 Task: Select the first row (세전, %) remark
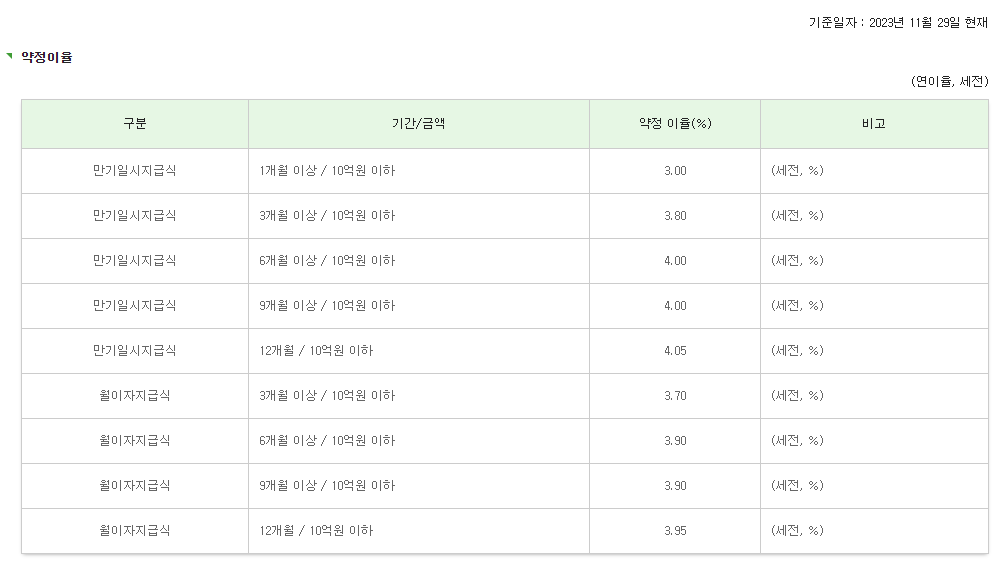point(797,171)
